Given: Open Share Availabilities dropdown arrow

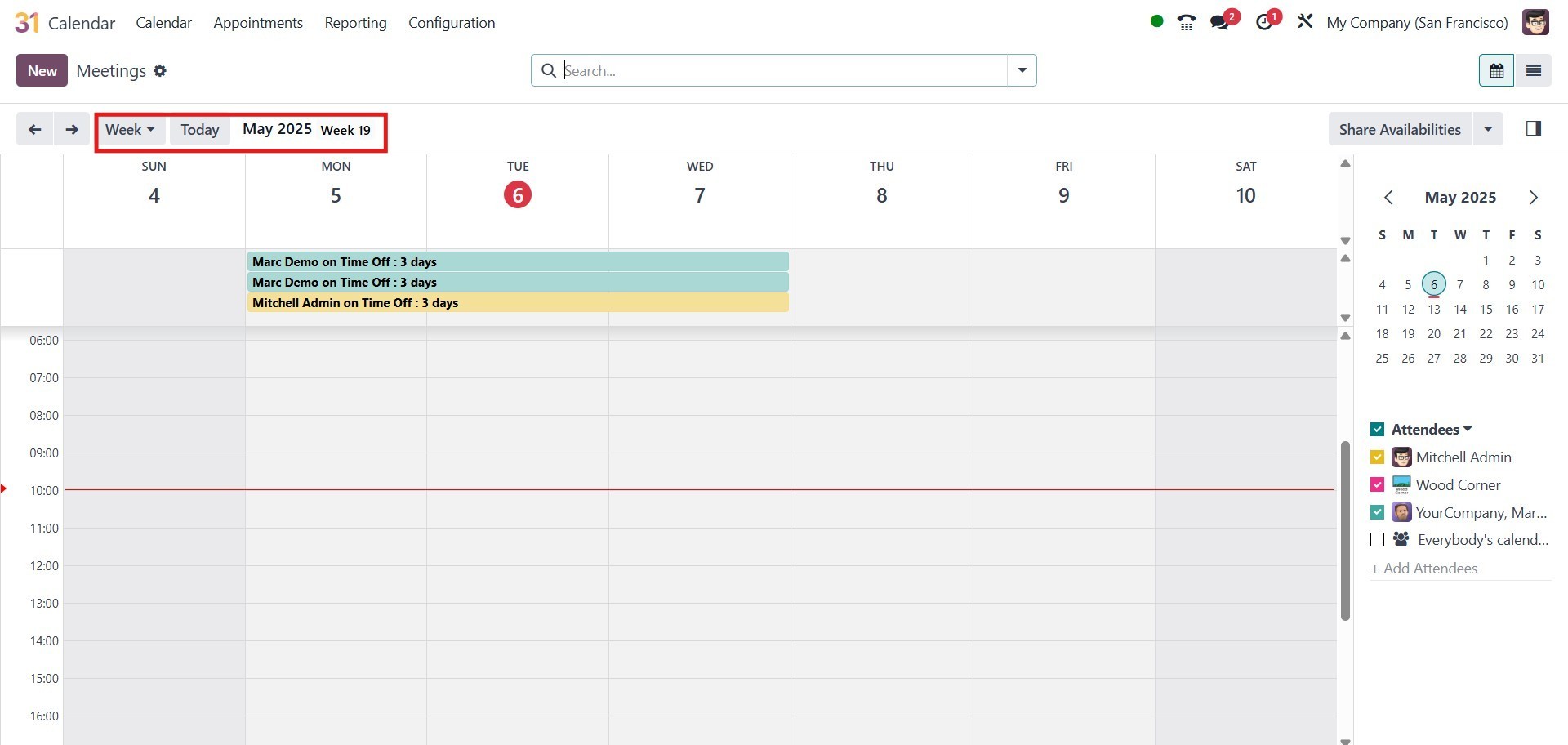Looking at the screenshot, I should [1487, 129].
